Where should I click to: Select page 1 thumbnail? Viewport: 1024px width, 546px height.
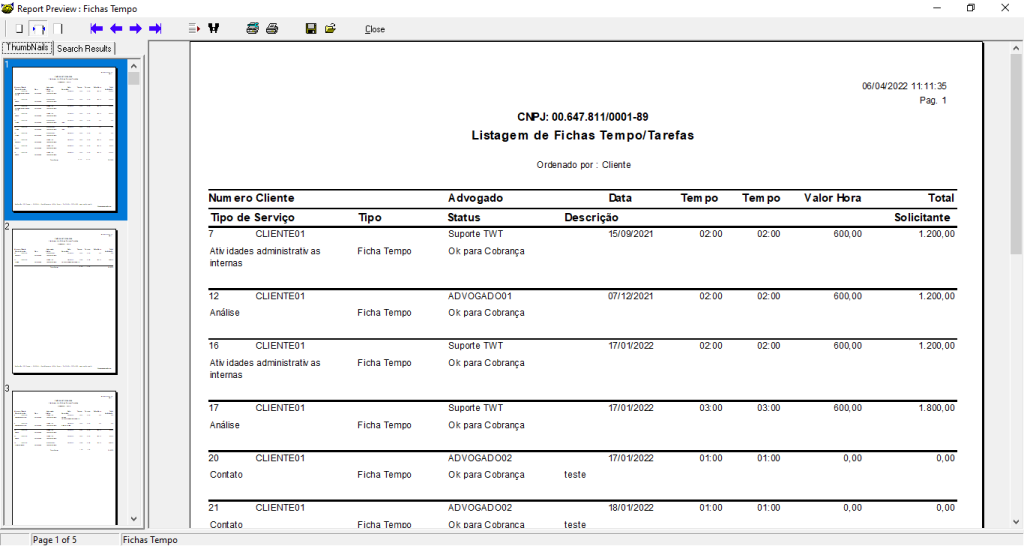(65, 139)
